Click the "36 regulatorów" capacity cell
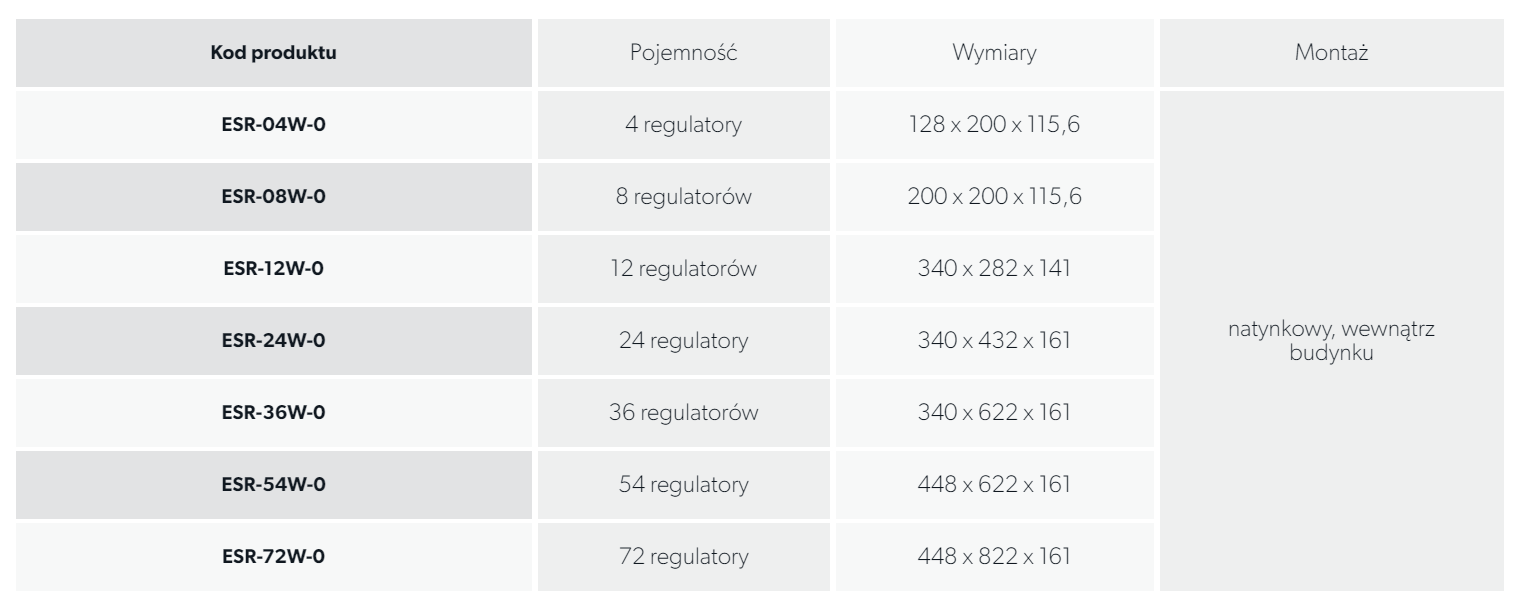Image resolution: width=1524 pixels, height=612 pixels. pyautogui.click(x=686, y=412)
